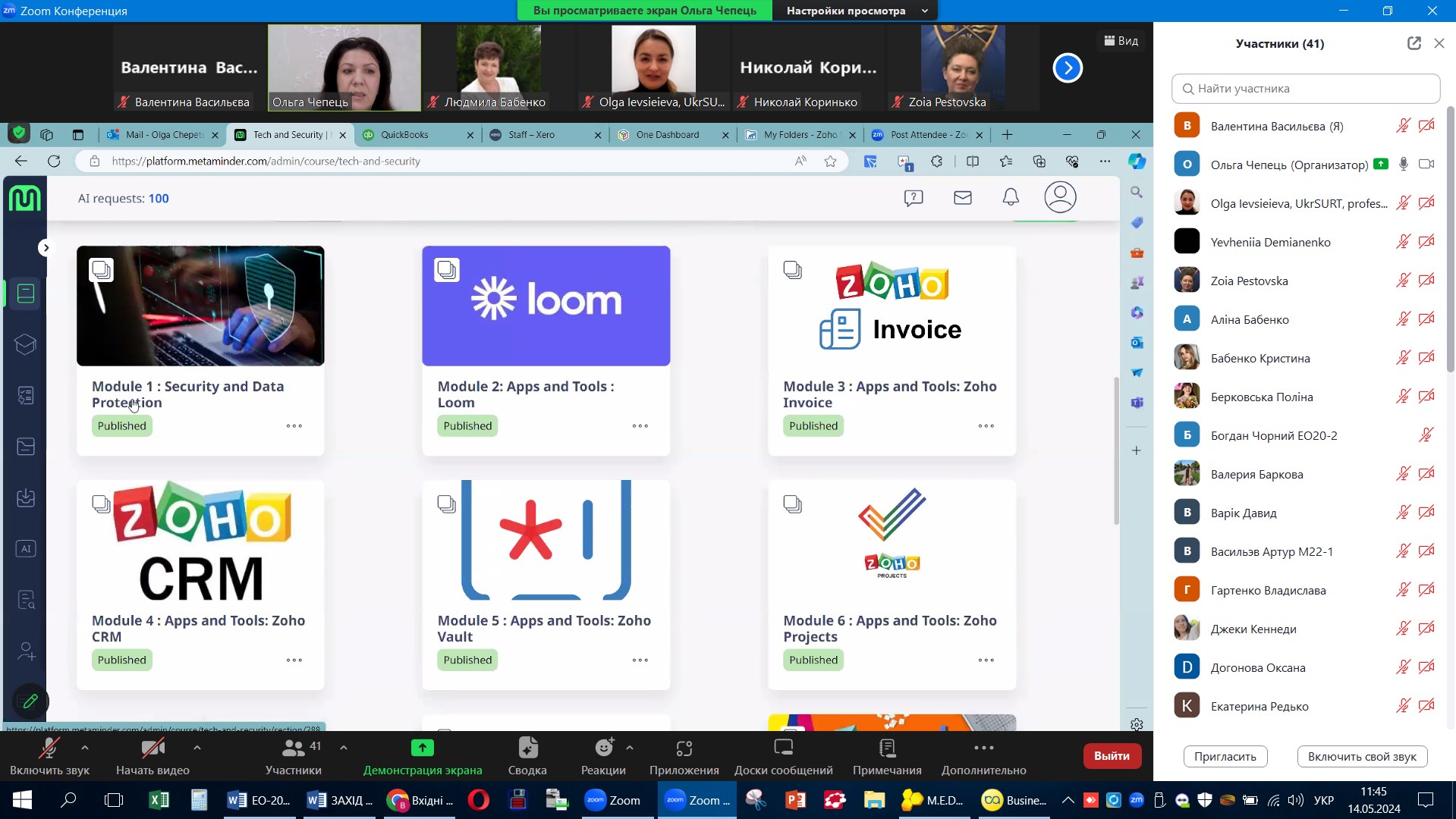Toggle select checkbox on Zoho CRM card
1456x819 pixels.
coord(101,504)
